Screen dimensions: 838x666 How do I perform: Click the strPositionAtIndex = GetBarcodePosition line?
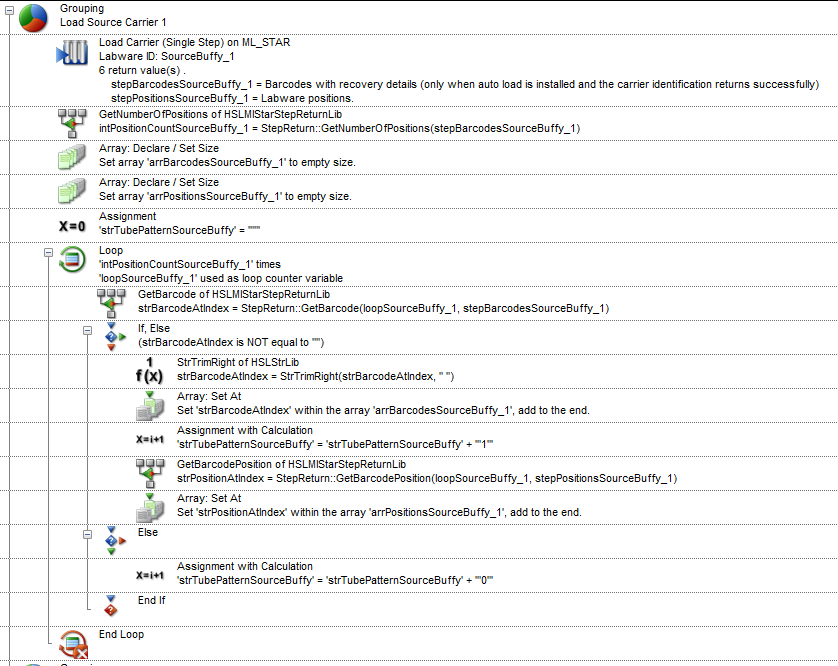[x=427, y=478]
